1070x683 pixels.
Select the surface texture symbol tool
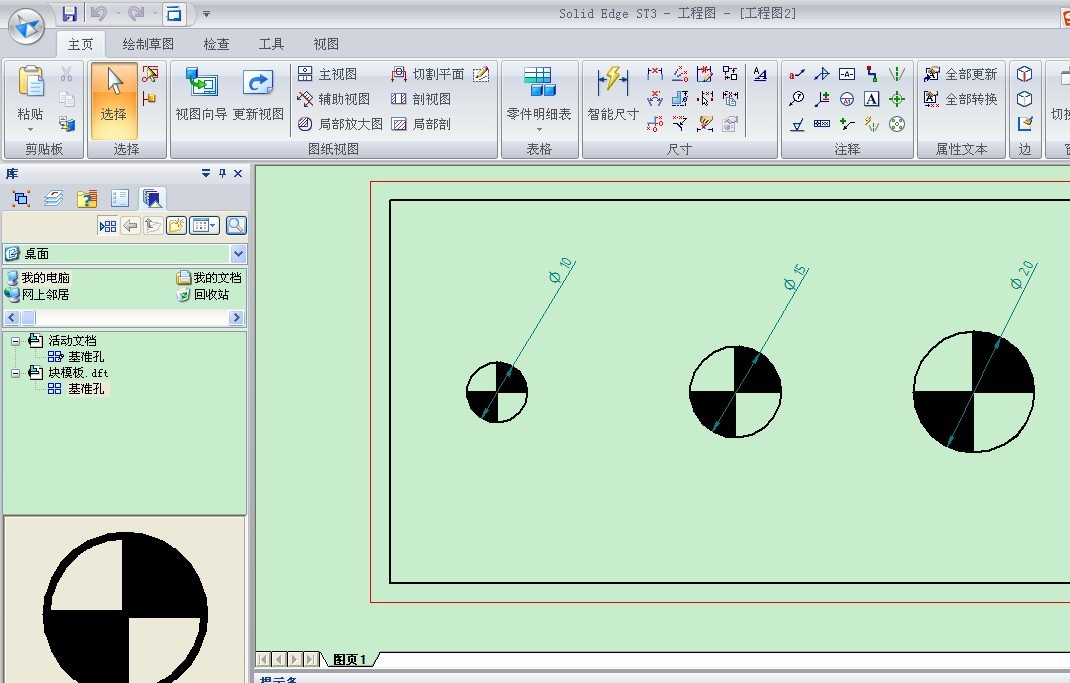[796, 124]
